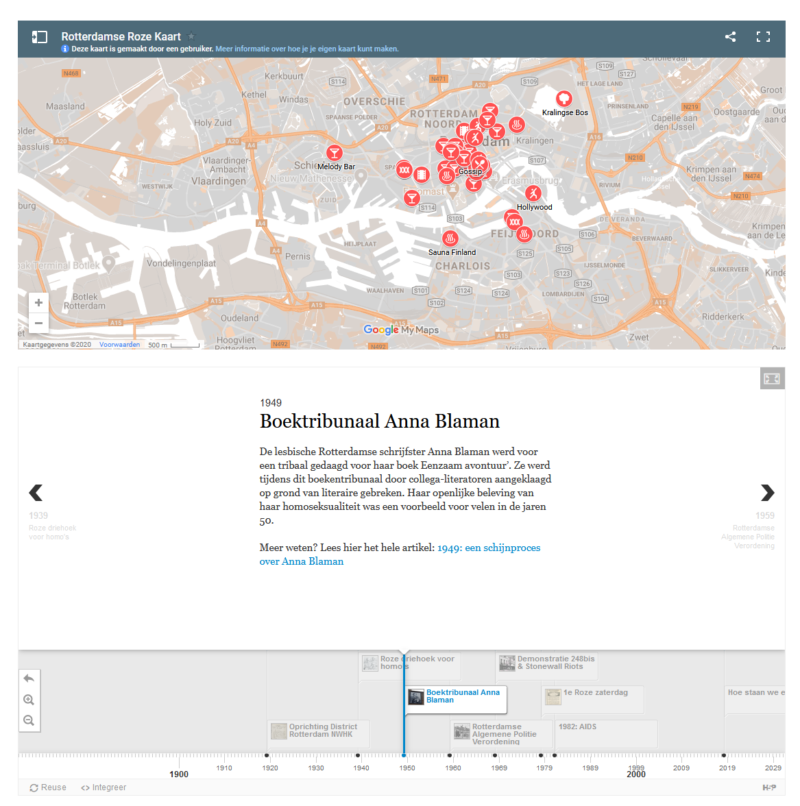Select the cocktail marker above S114 label
The image size is (800, 806).
[x=411, y=197]
